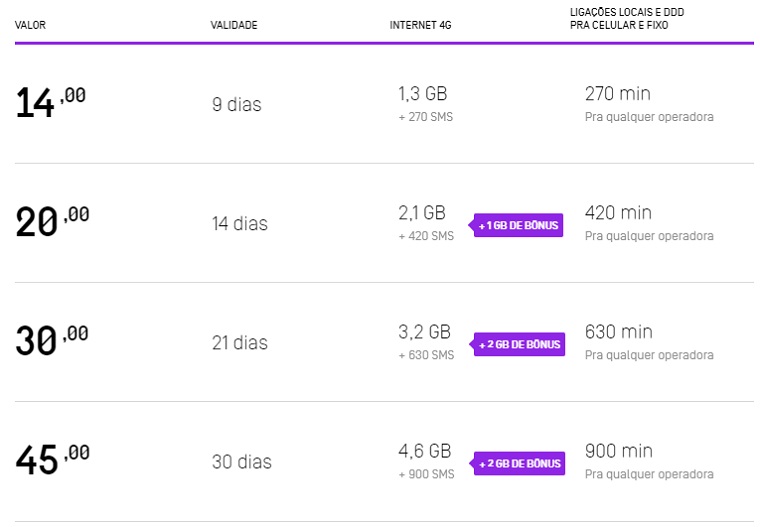Screen dimensions: 760x527
Task: Choose the 45,00 plan price
Action: tap(52, 459)
